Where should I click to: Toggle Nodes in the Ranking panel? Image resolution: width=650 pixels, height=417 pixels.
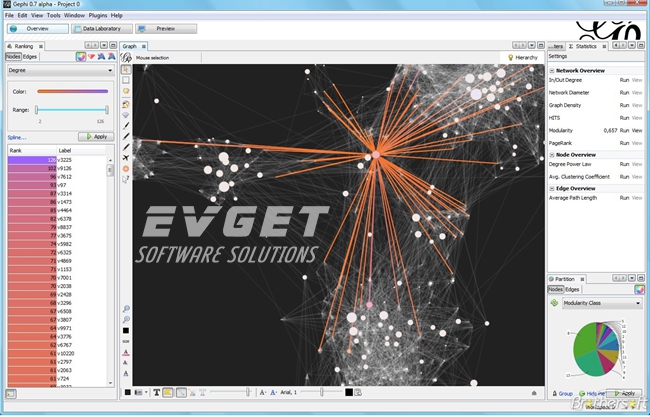click(13, 57)
